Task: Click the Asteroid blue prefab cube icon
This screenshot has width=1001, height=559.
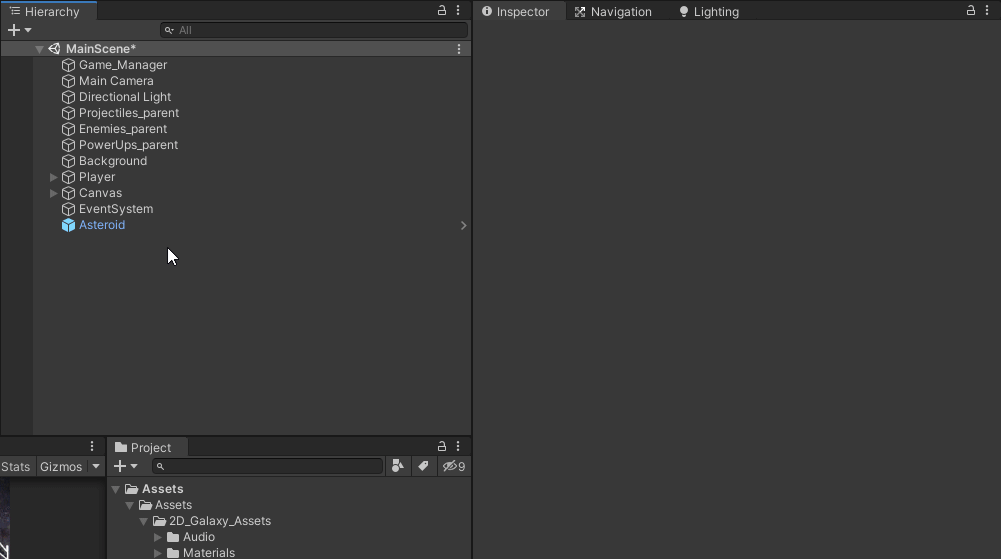Action: click(x=68, y=225)
